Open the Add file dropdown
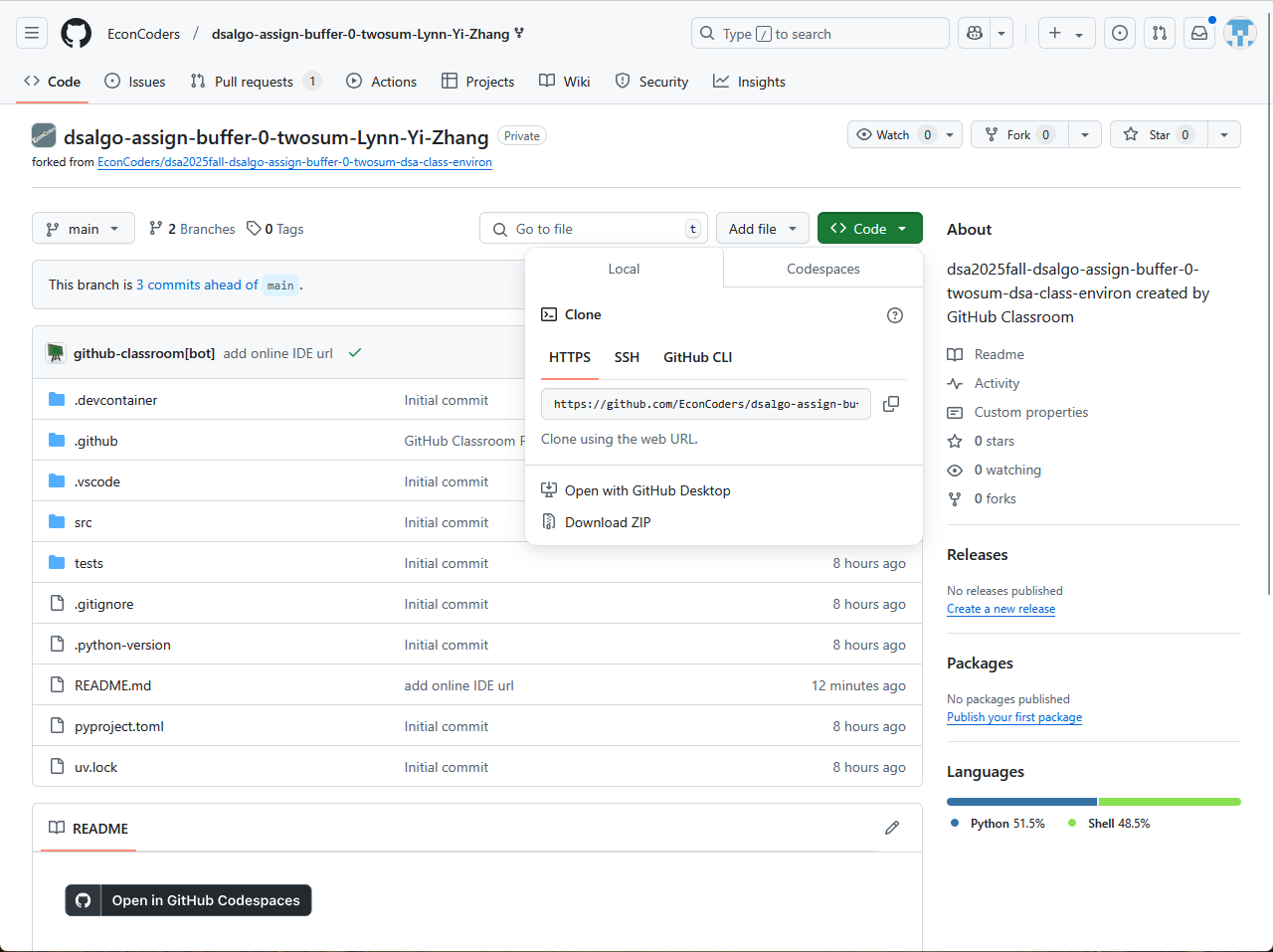This screenshot has width=1273, height=952. pos(762,229)
